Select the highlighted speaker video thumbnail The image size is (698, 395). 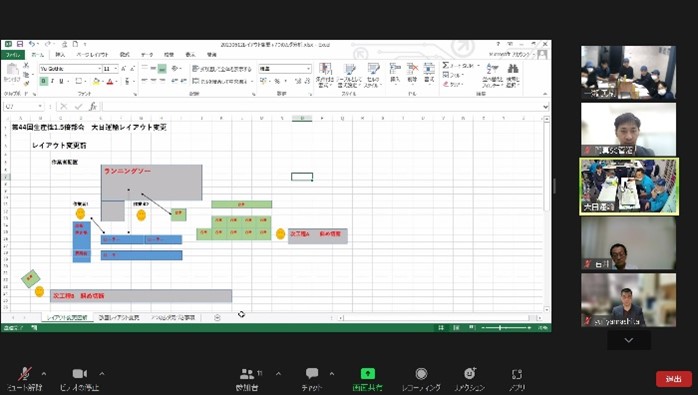pyautogui.click(x=629, y=187)
